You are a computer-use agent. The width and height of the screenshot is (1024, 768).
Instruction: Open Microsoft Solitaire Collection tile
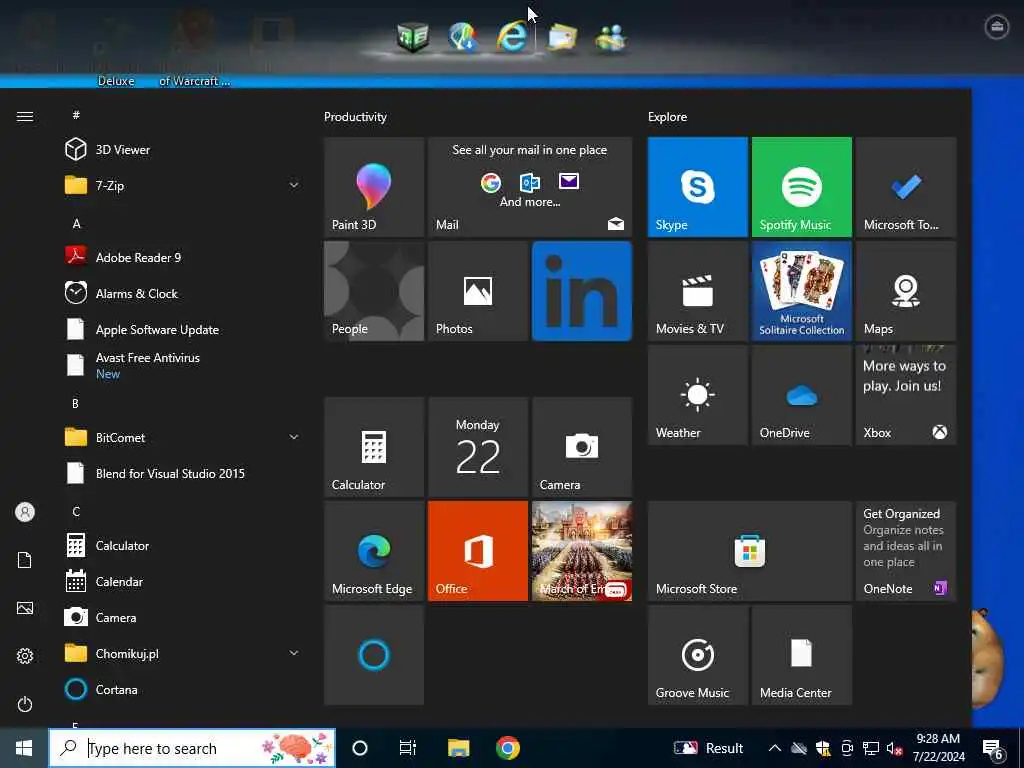(801, 291)
